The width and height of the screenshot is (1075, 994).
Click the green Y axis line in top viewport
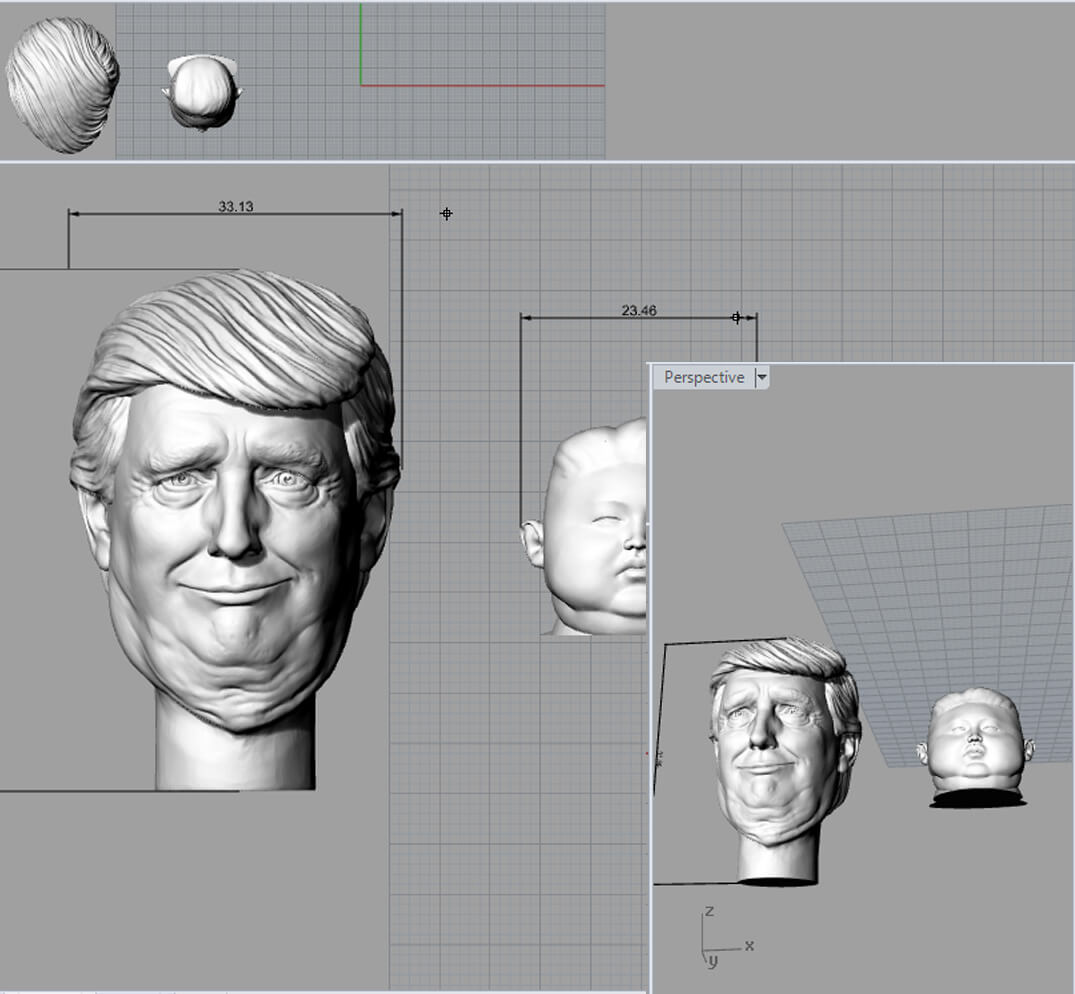[x=361, y=44]
